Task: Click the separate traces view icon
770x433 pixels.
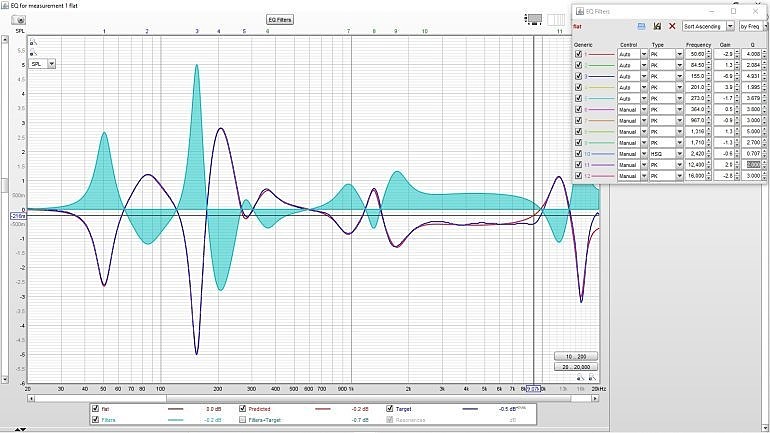Action: tap(533, 19)
